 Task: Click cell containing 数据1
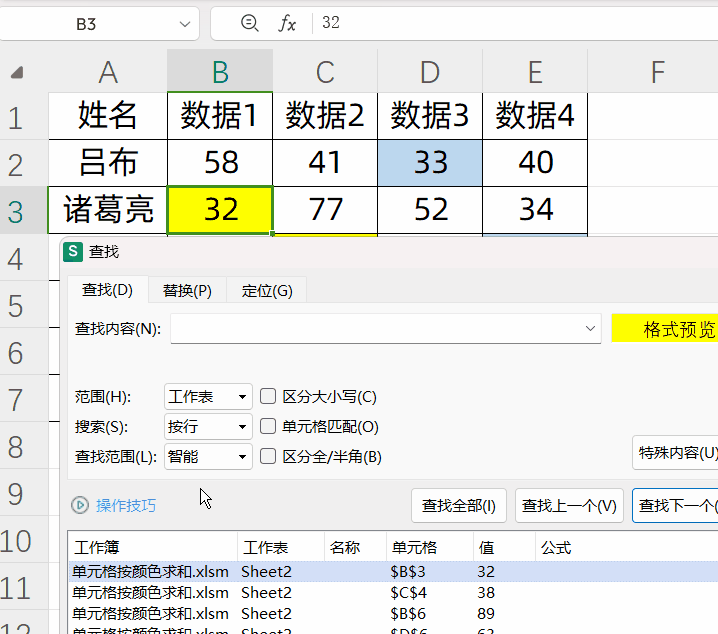click(x=220, y=116)
